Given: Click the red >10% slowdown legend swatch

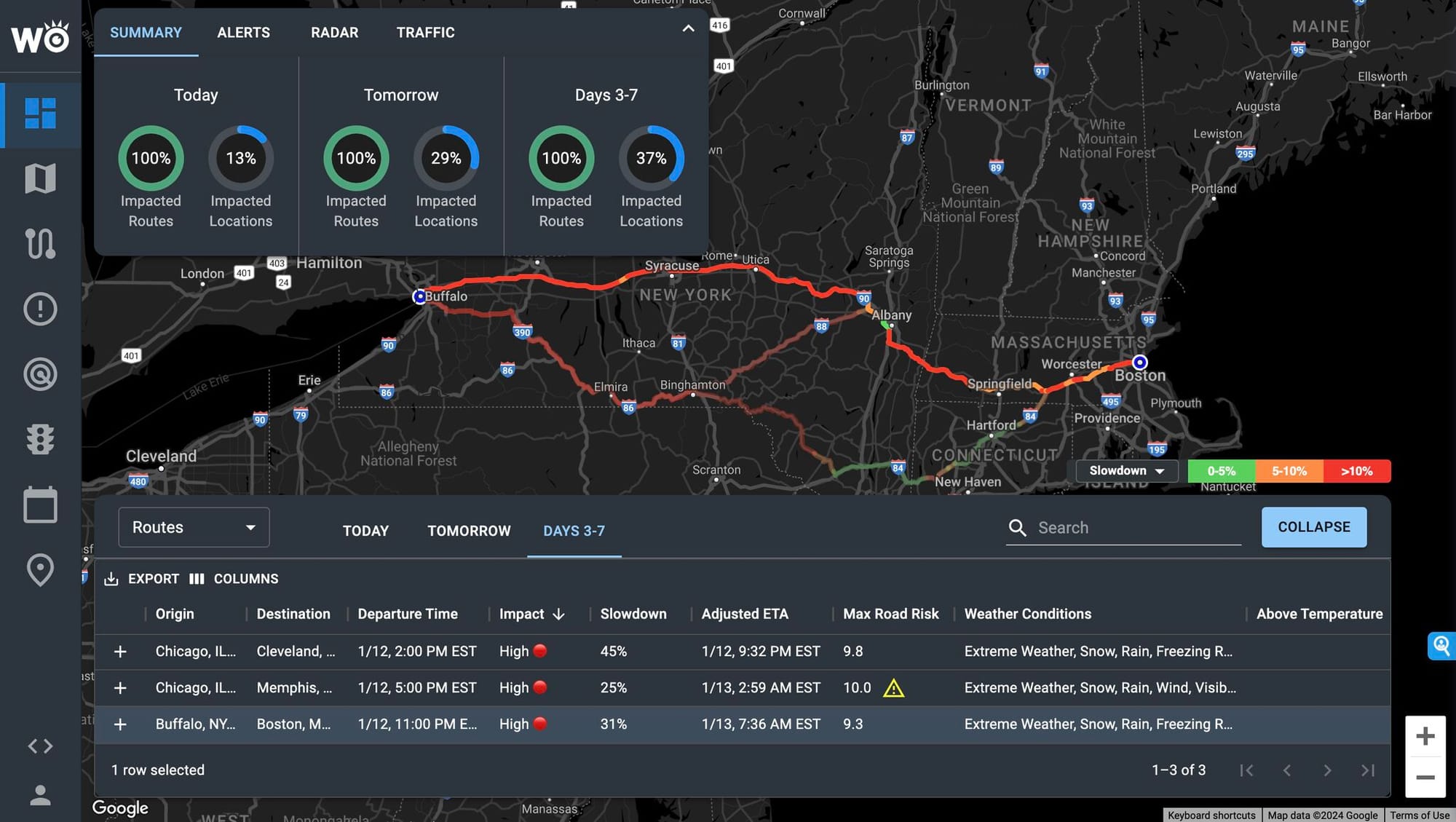Looking at the screenshot, I should click(x=1356, y=471).
